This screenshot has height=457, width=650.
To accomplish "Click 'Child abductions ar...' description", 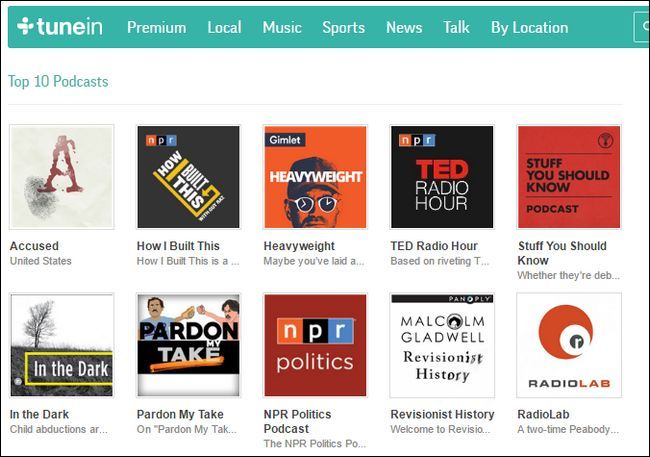I will pyautogui.click(x=58, y=429).
